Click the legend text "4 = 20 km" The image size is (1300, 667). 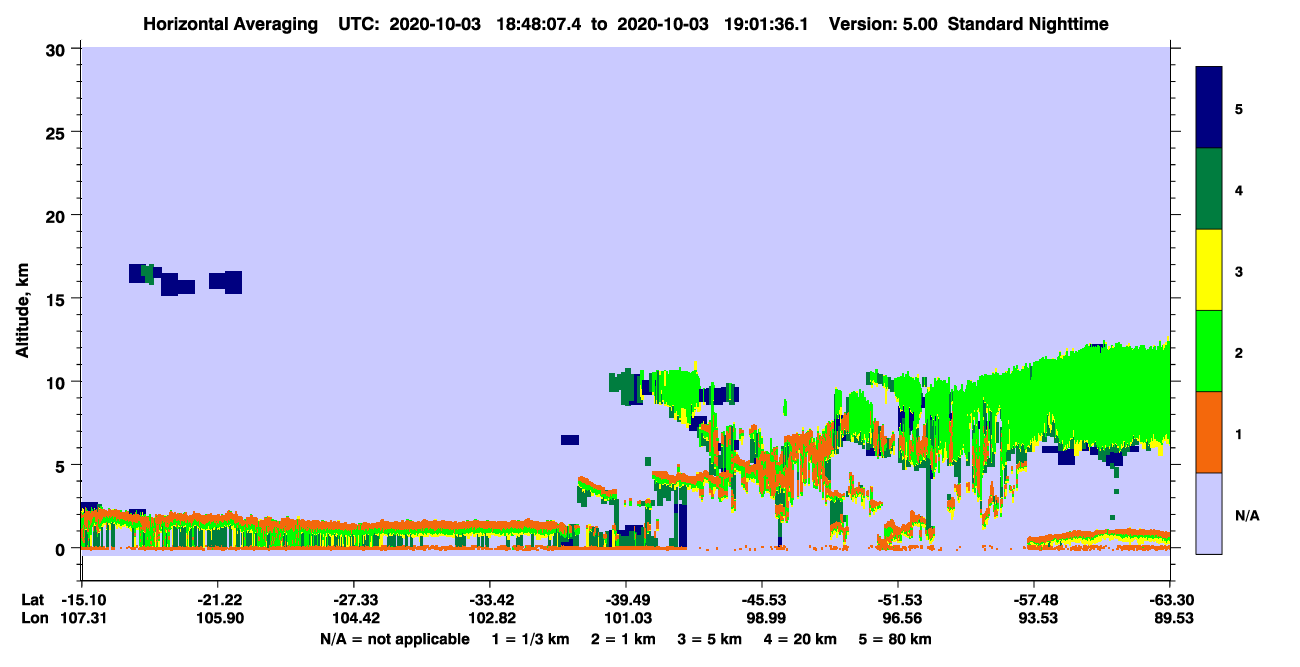[x=799, y=639]
